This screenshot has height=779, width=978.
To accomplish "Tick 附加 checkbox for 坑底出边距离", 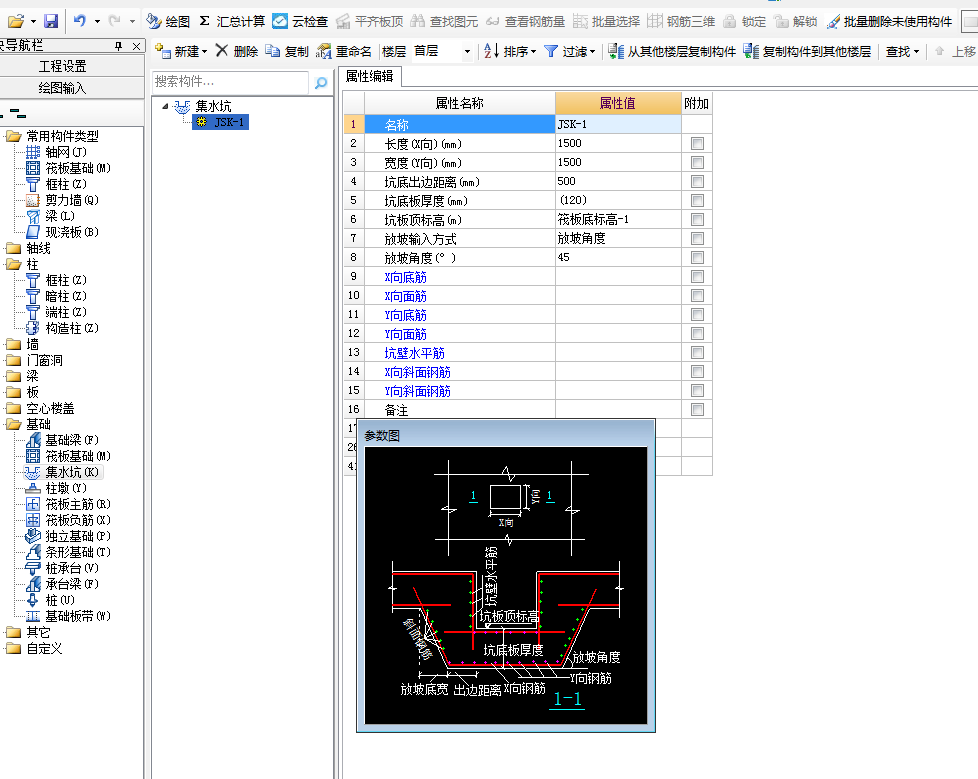I will 697,181.
